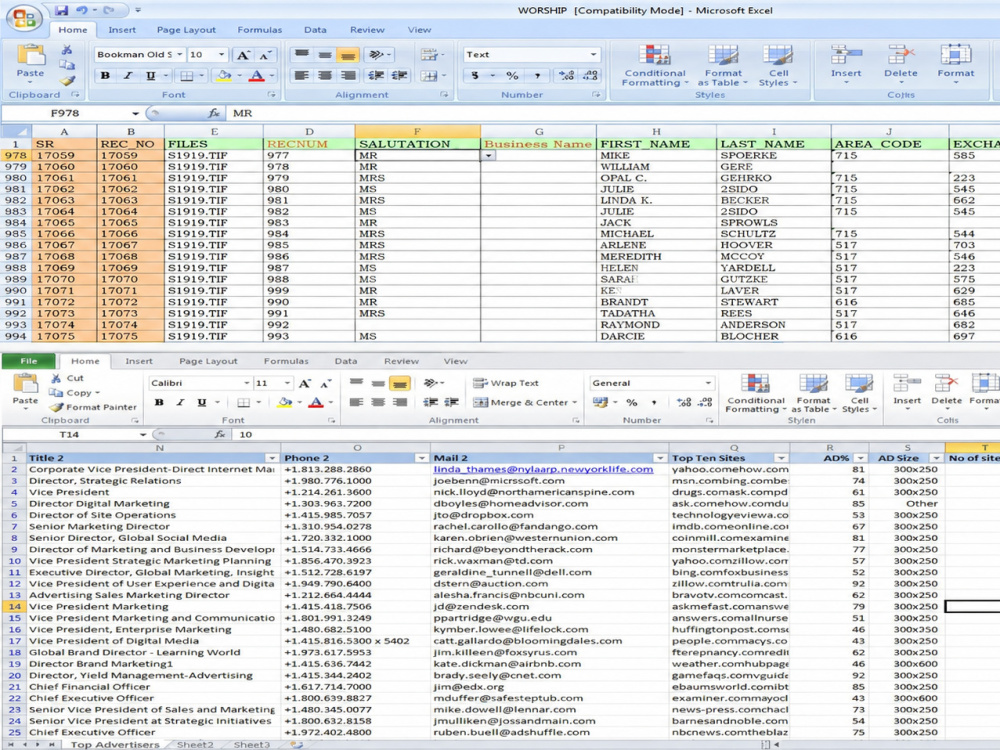Click the Delete cells icon in the top ribbon
The width and height of the screenshot is (1000, 750).
click(900, 55)
